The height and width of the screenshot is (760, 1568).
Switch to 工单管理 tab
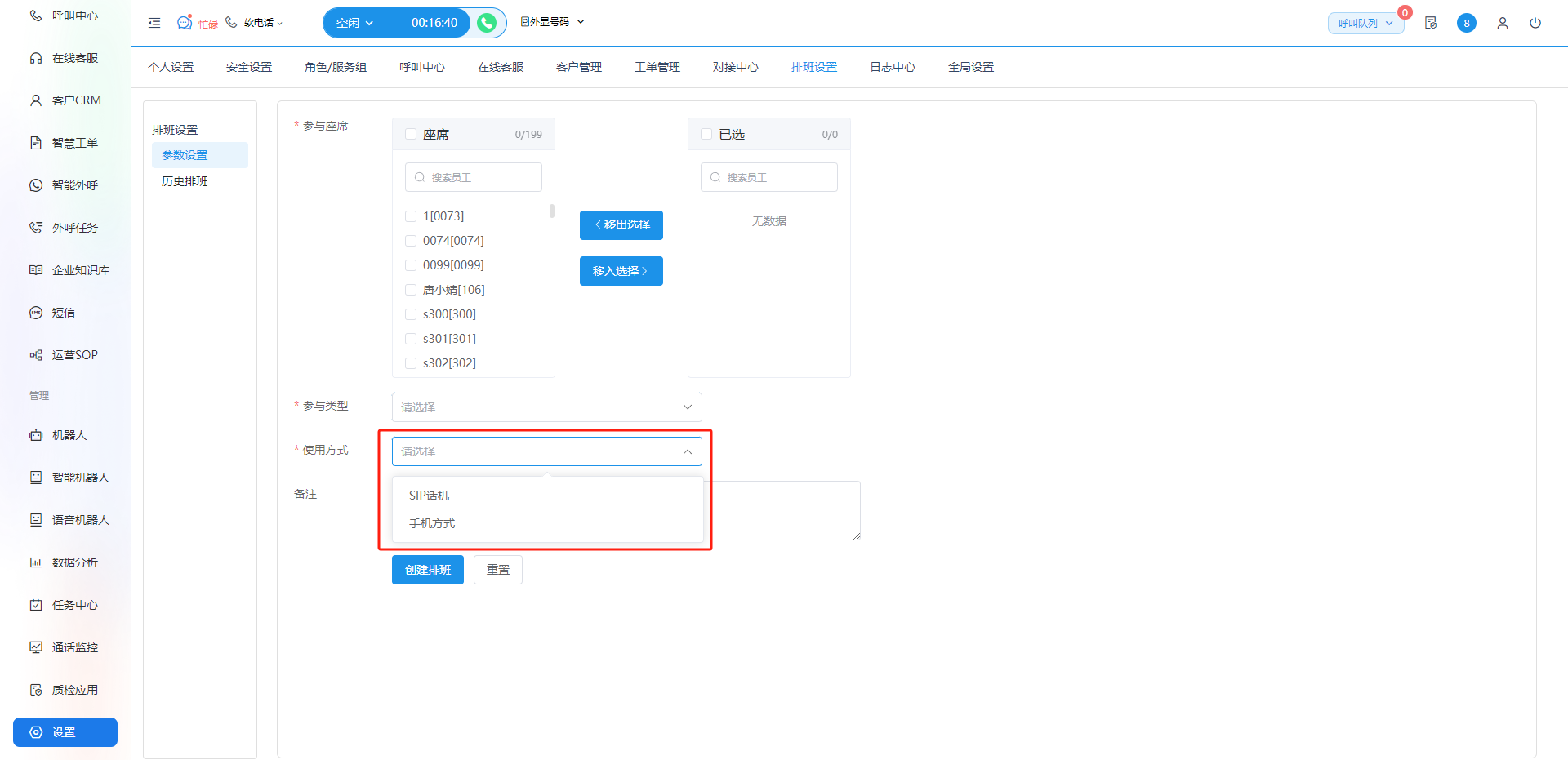coord(657,67)
